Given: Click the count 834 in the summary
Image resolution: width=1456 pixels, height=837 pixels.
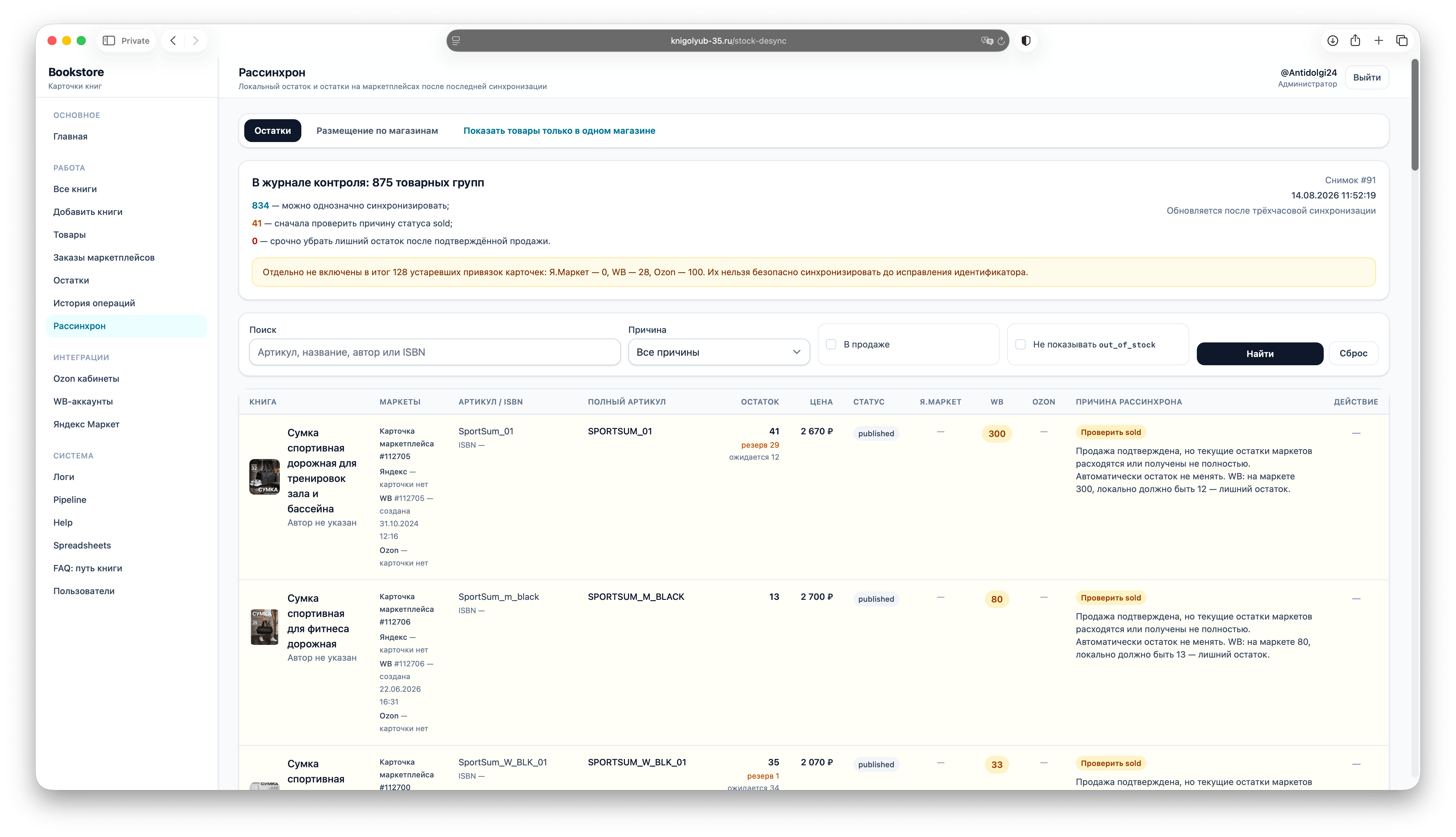Looking at the screenshot, I should click(260, 205).
